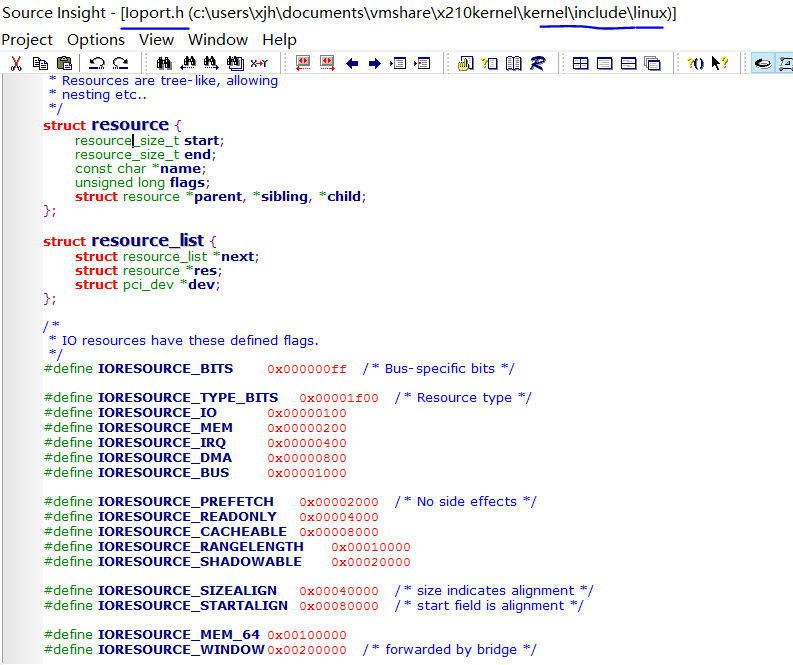
Task: Click the 'flags' member identifier
Action: pyautogui.click(x=187, y=183)
